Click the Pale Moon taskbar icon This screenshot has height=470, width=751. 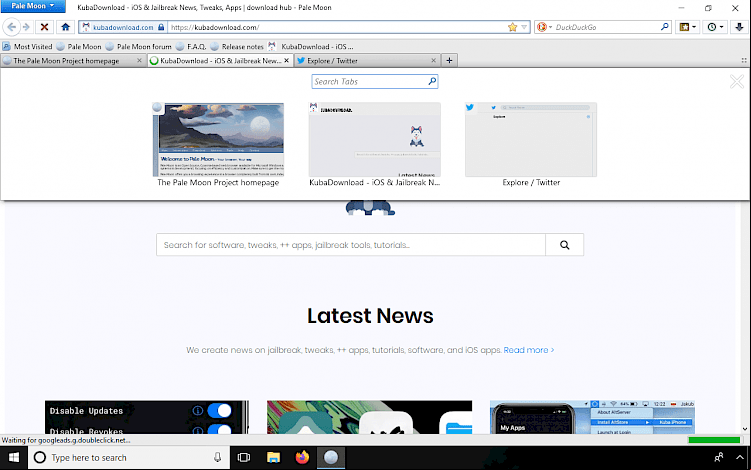331,458
